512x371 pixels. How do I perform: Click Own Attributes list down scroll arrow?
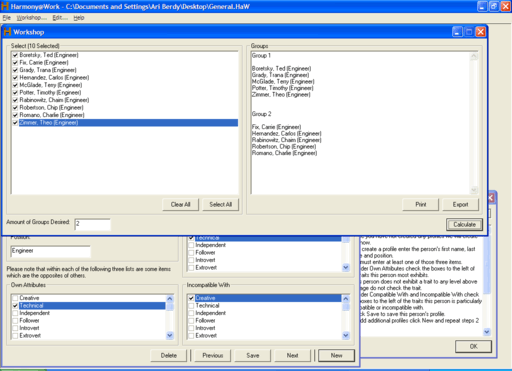pyautogui.click(x=170, y=335)
